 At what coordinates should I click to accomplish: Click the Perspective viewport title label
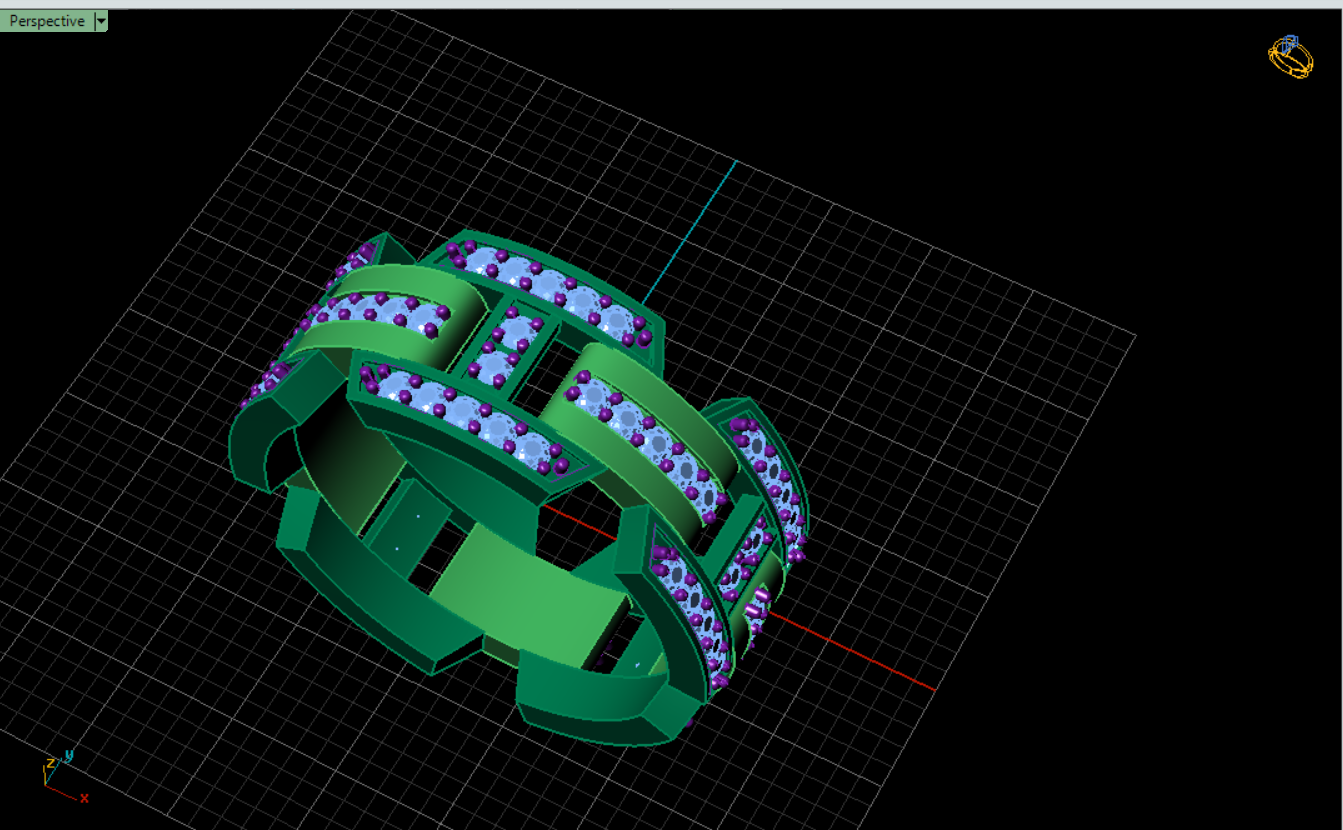click(47, 21)
